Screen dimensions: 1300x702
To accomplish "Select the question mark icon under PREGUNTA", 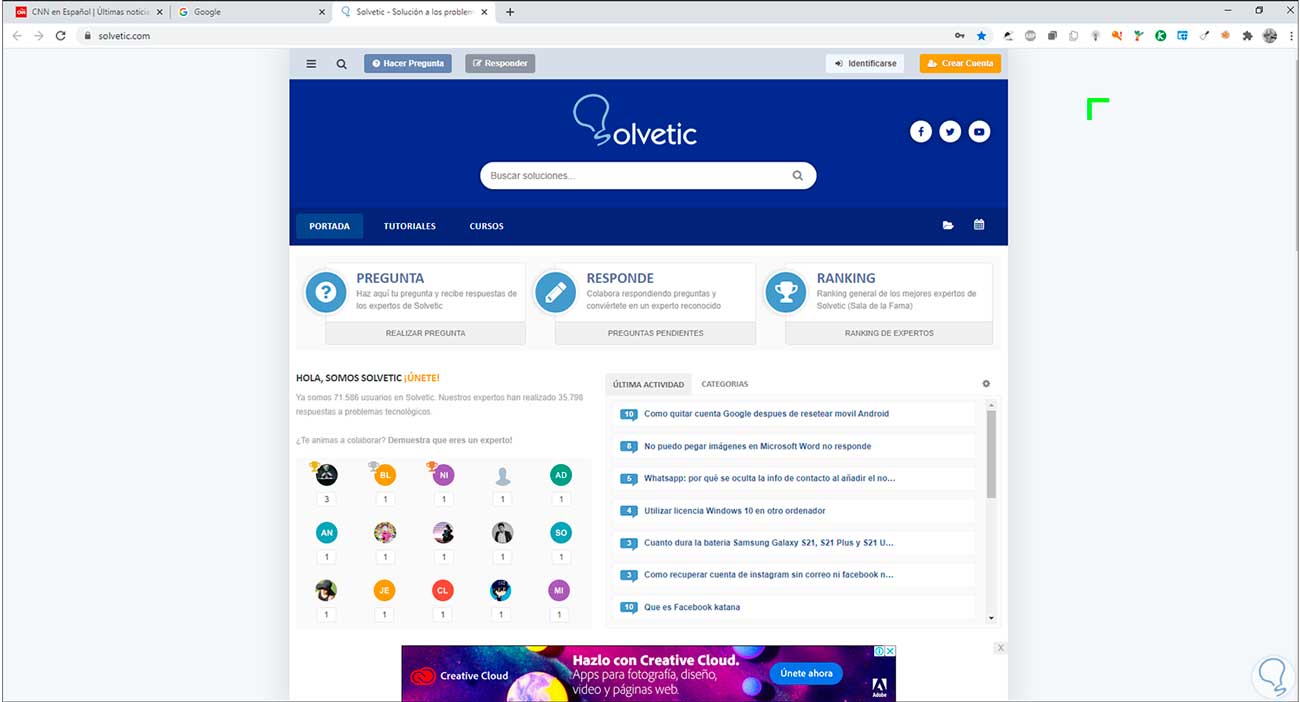I will click(325, 292).
